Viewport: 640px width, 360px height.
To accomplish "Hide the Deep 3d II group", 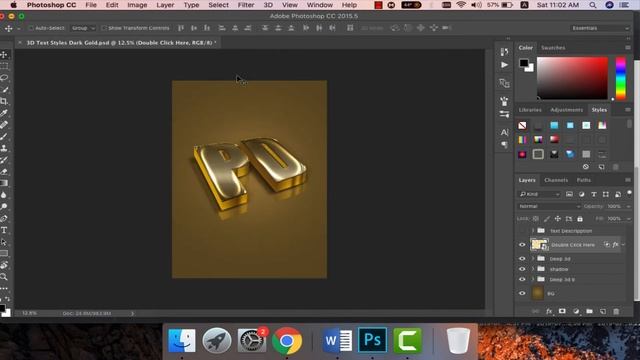I will tap(522, 280).
